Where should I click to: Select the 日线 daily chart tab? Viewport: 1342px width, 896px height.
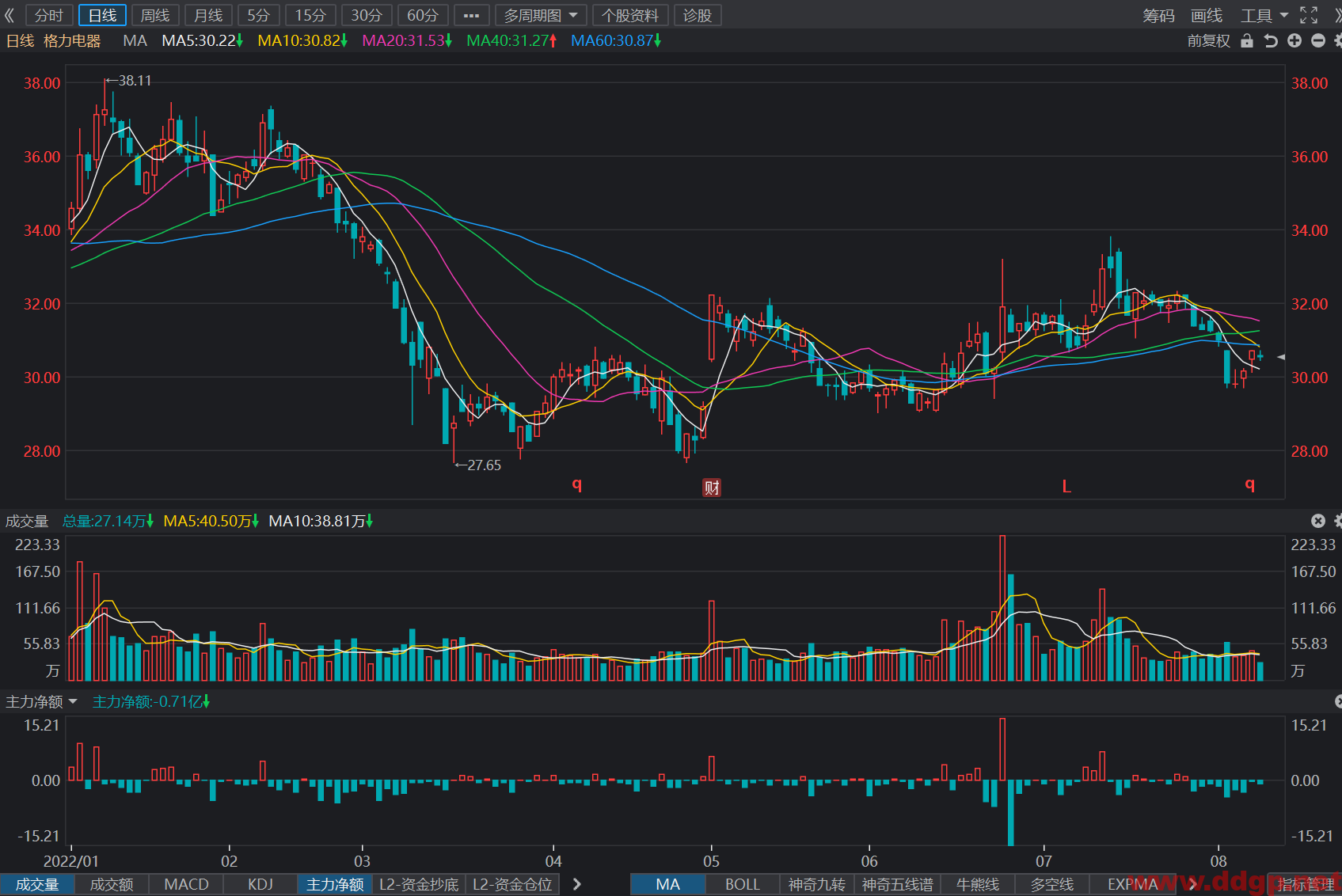103,15
